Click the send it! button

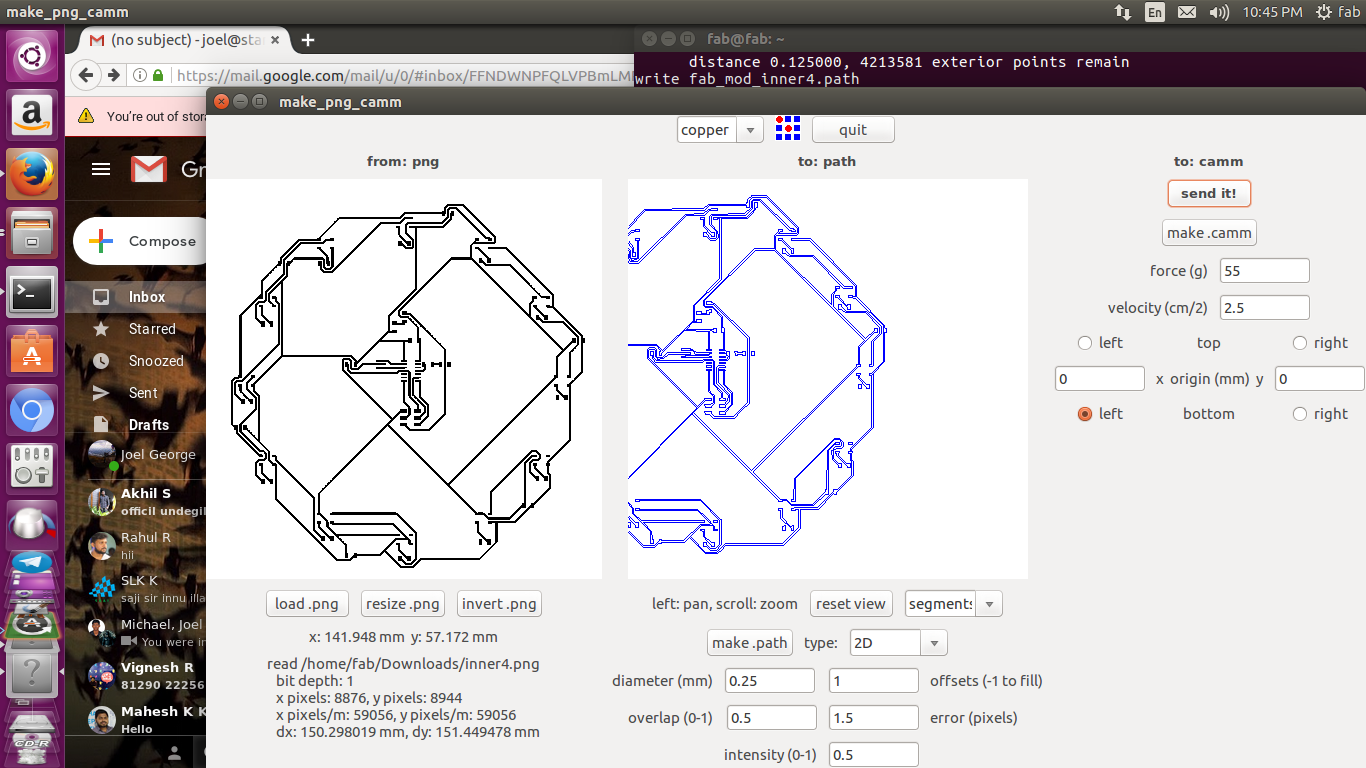click(1209, 193)
